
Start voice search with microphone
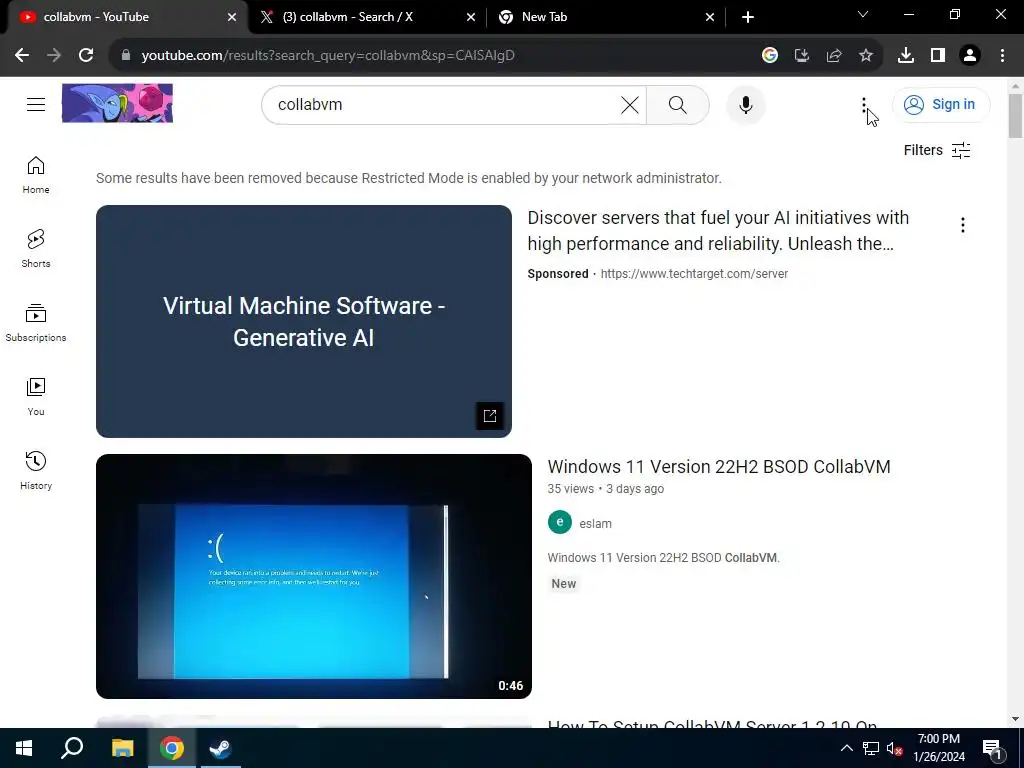(x=746, y=104)
